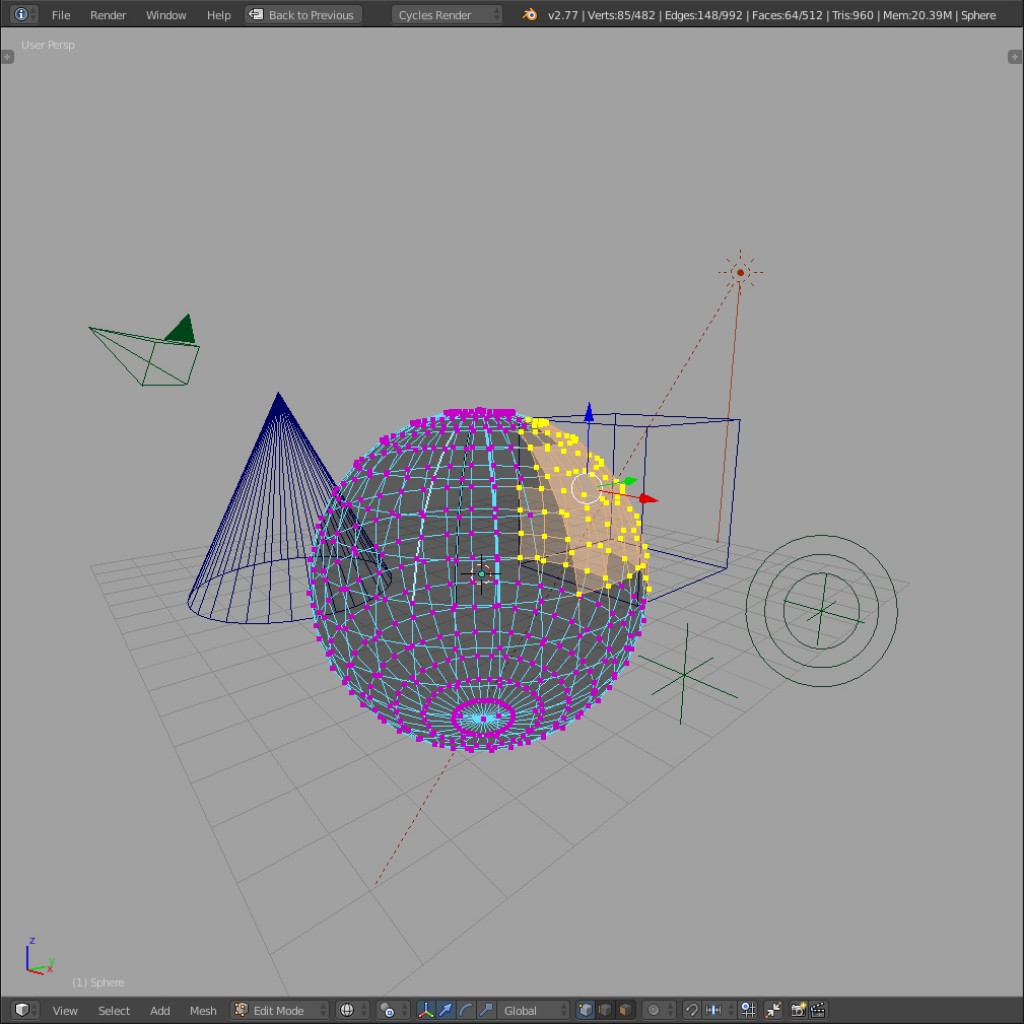Open the Edit Mode dropdown
Image resolution: width=1024 pixels, height=1024 pixels.
tap(280, 1010)
